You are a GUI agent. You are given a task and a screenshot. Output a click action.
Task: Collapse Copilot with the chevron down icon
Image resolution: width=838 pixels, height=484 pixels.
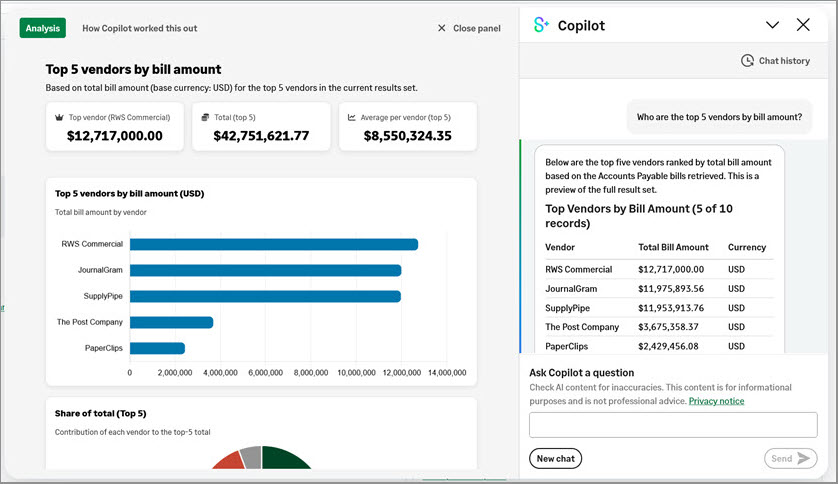(x=772, y=25)
